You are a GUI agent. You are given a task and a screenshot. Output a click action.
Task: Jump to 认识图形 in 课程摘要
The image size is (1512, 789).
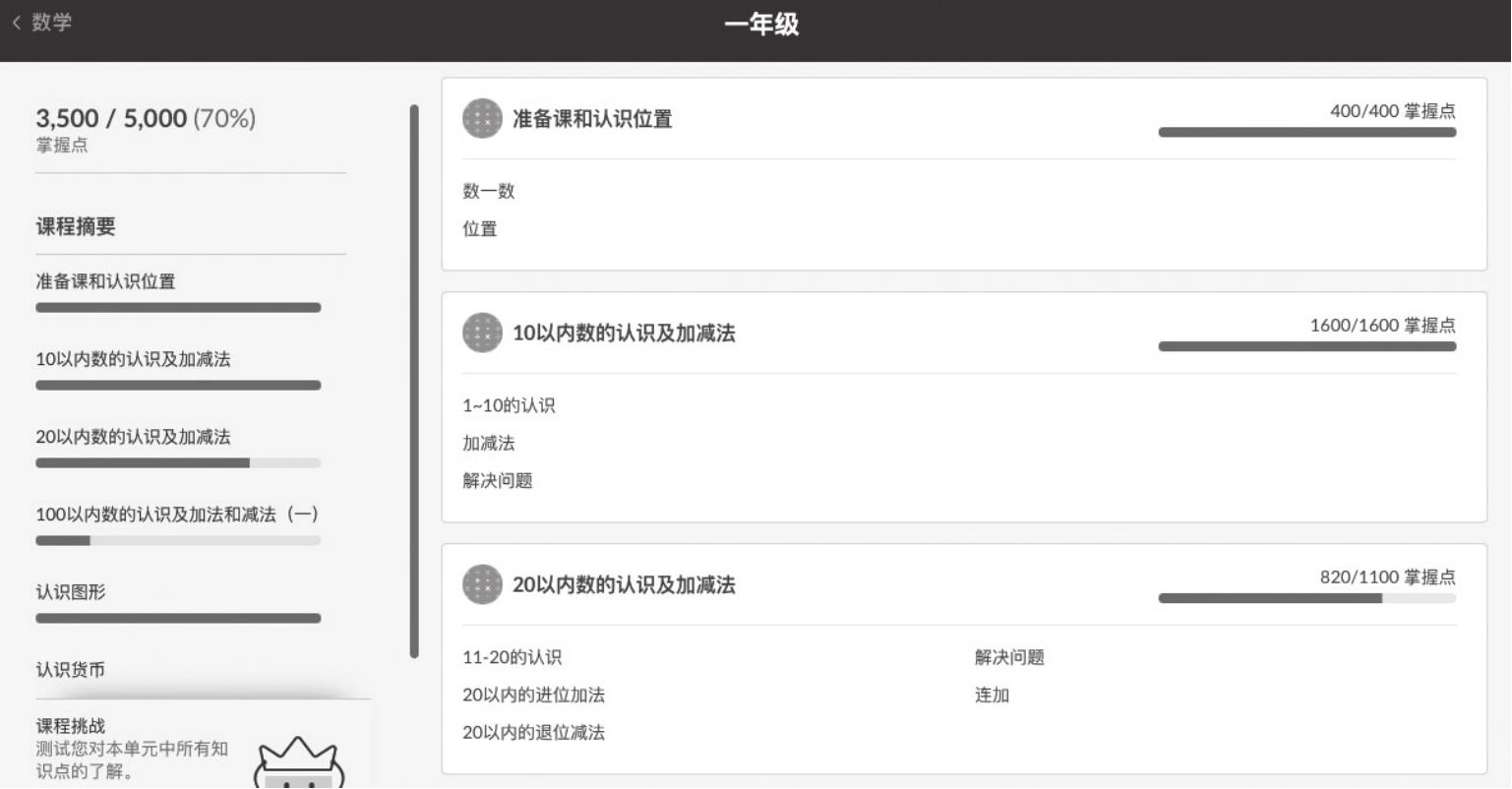(x=71, y=592)
